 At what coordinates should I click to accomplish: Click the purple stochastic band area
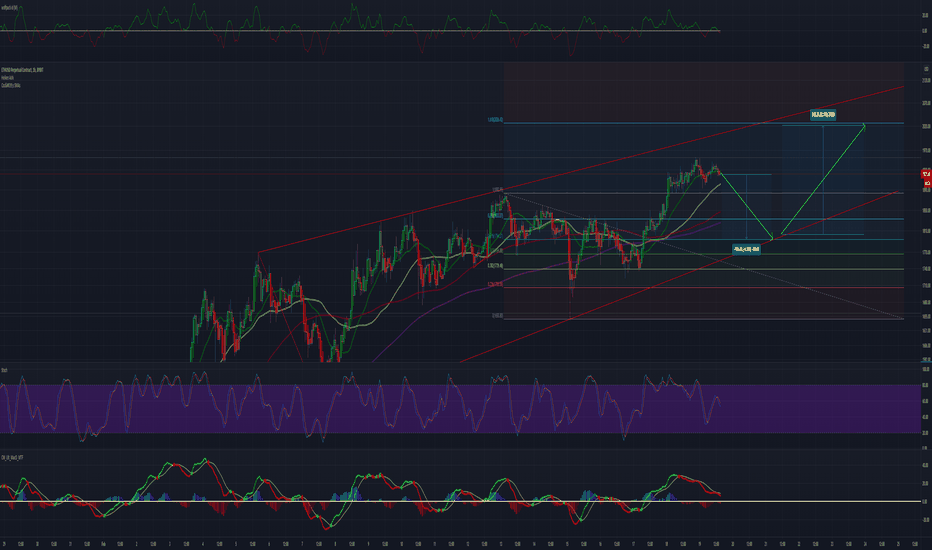click(x=460, y=408)
